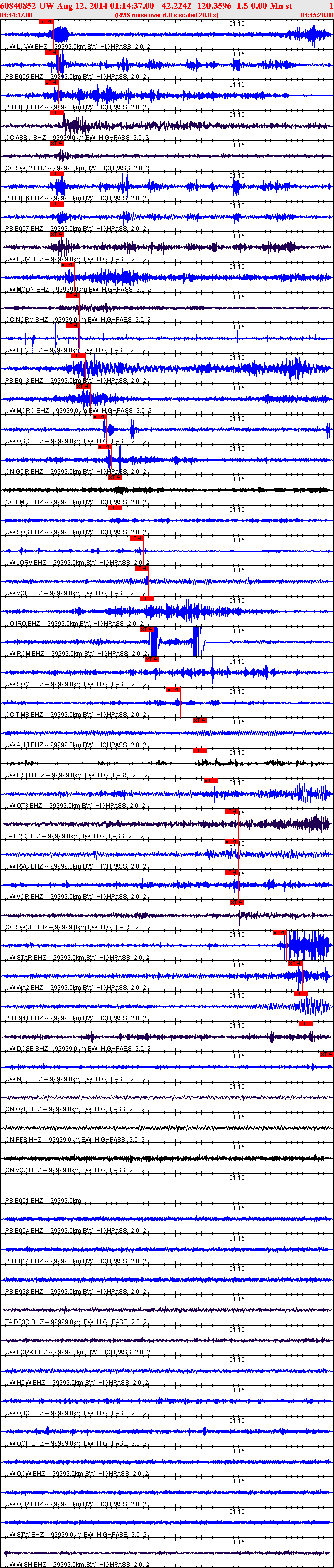Click the start time "01:14:17.00" label
Screen dimensions: 334x1568
click(x=16, y=15)
